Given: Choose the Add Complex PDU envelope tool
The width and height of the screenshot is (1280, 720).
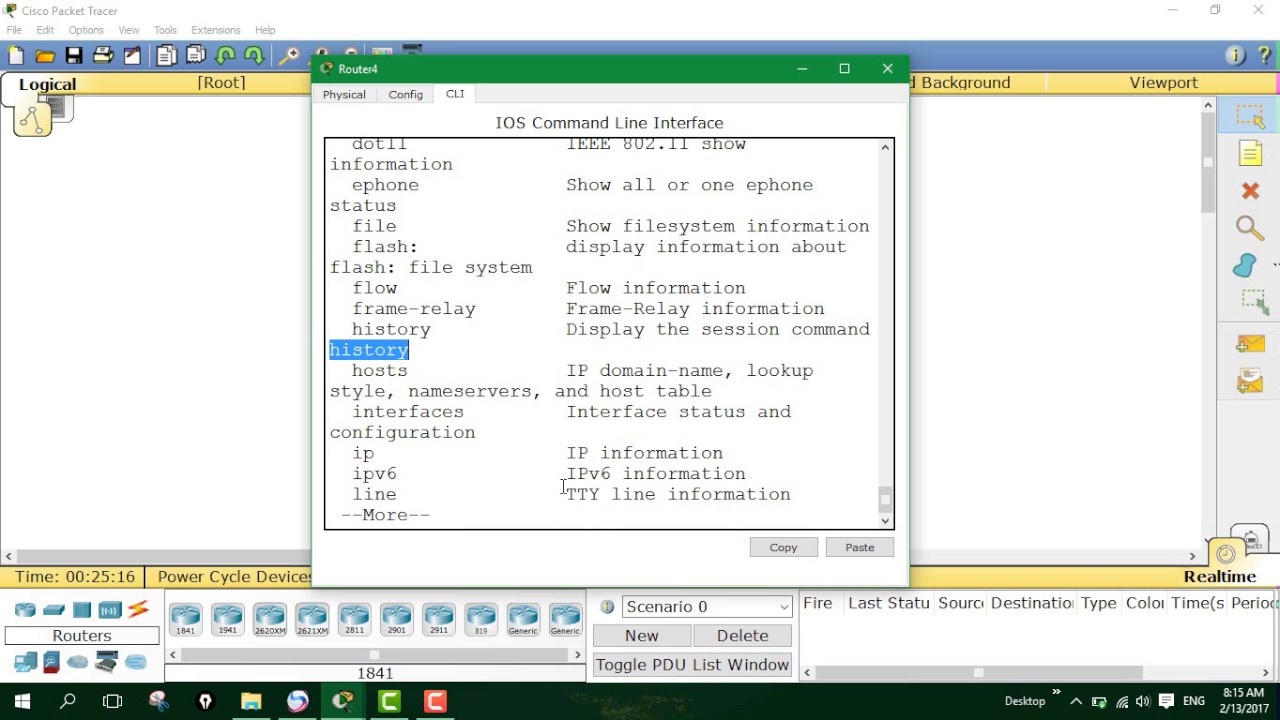Looking at the screenshot, I should 1250,381.
